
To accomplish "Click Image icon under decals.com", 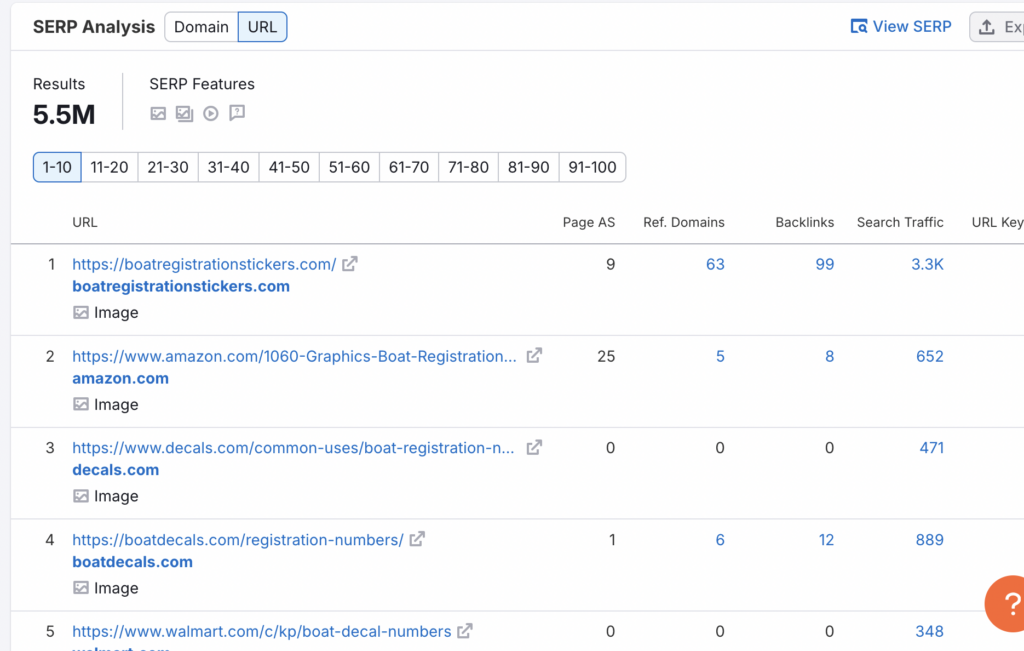I will 81,496.
